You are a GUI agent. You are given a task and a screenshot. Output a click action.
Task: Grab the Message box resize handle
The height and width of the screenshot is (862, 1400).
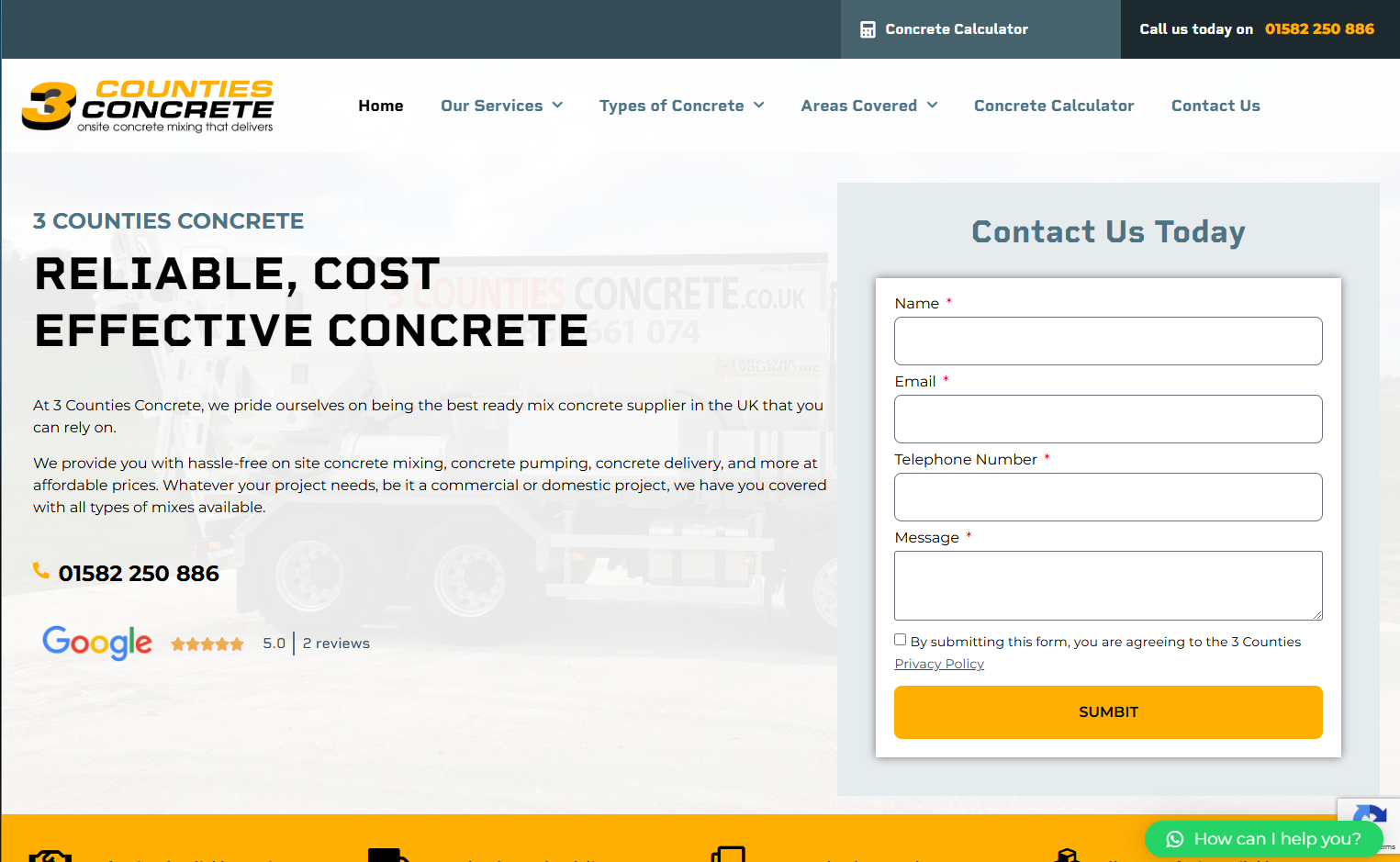point(1317,615)
